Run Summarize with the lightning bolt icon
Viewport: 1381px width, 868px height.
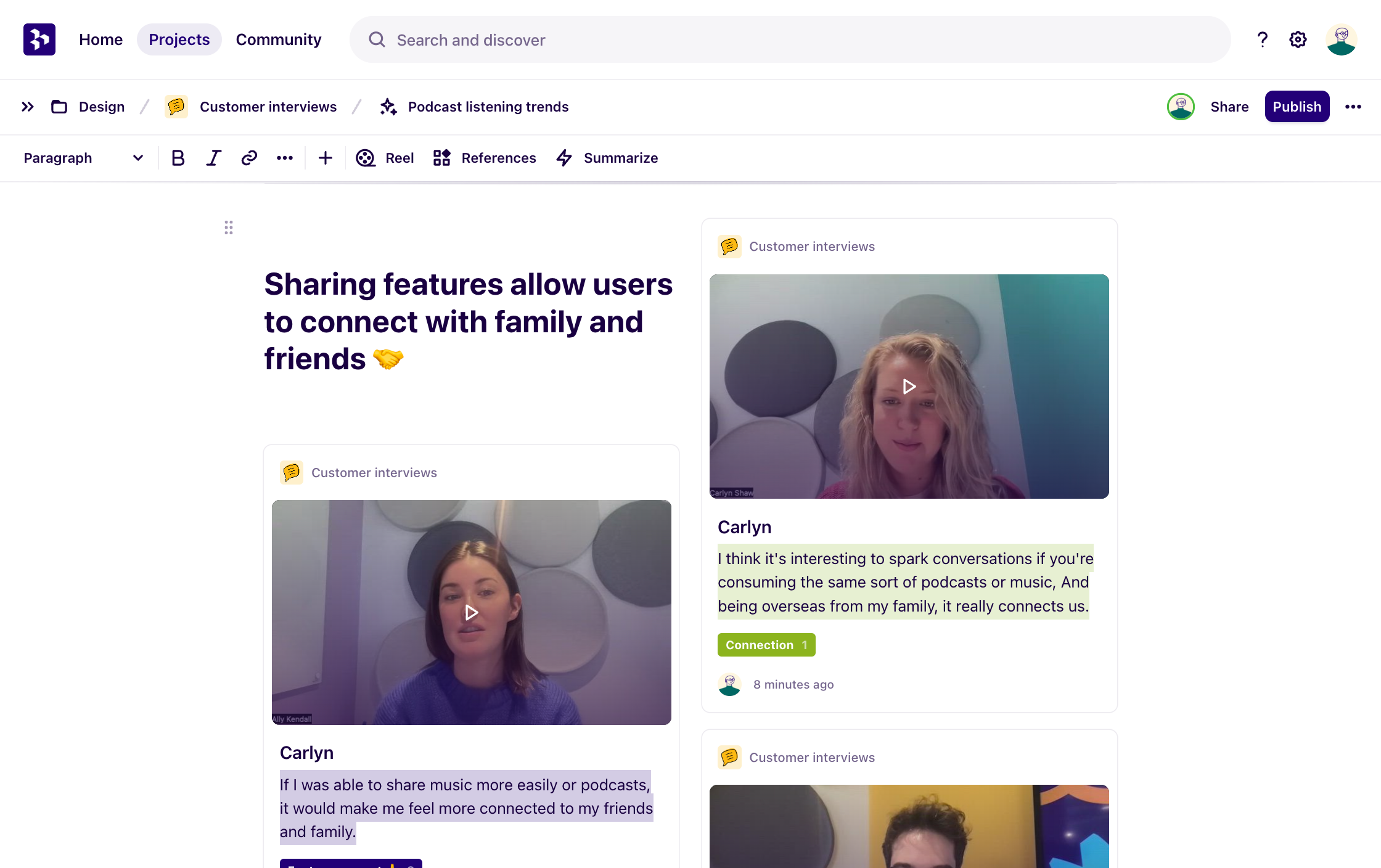pos(606,158)
